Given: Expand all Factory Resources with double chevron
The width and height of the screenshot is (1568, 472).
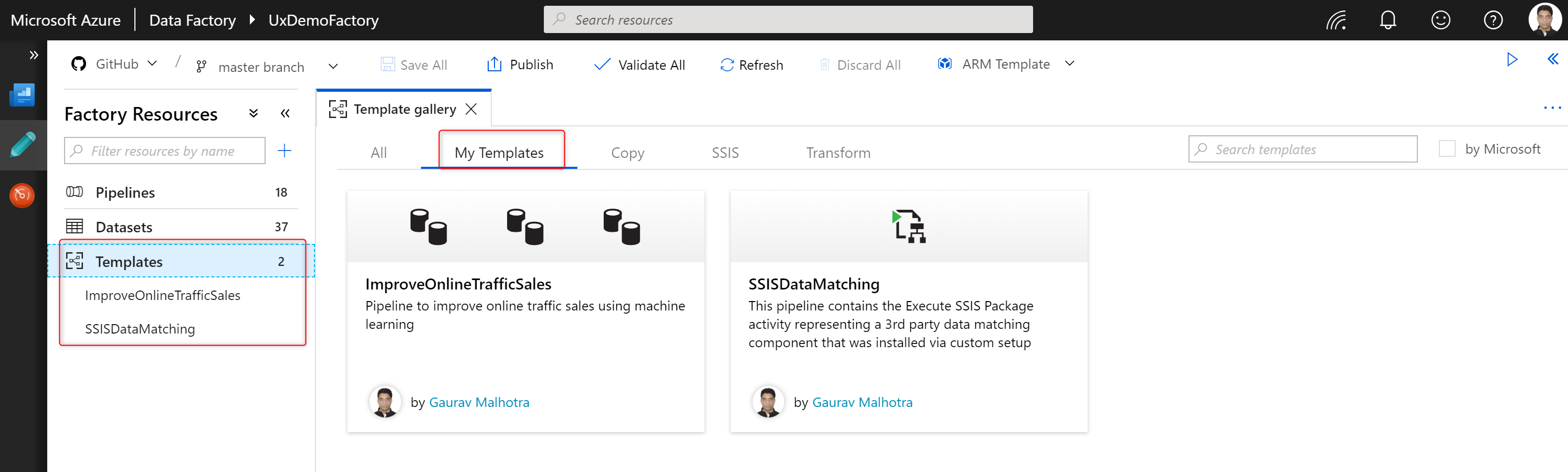Looking at the screenshot, I should 254,114.
